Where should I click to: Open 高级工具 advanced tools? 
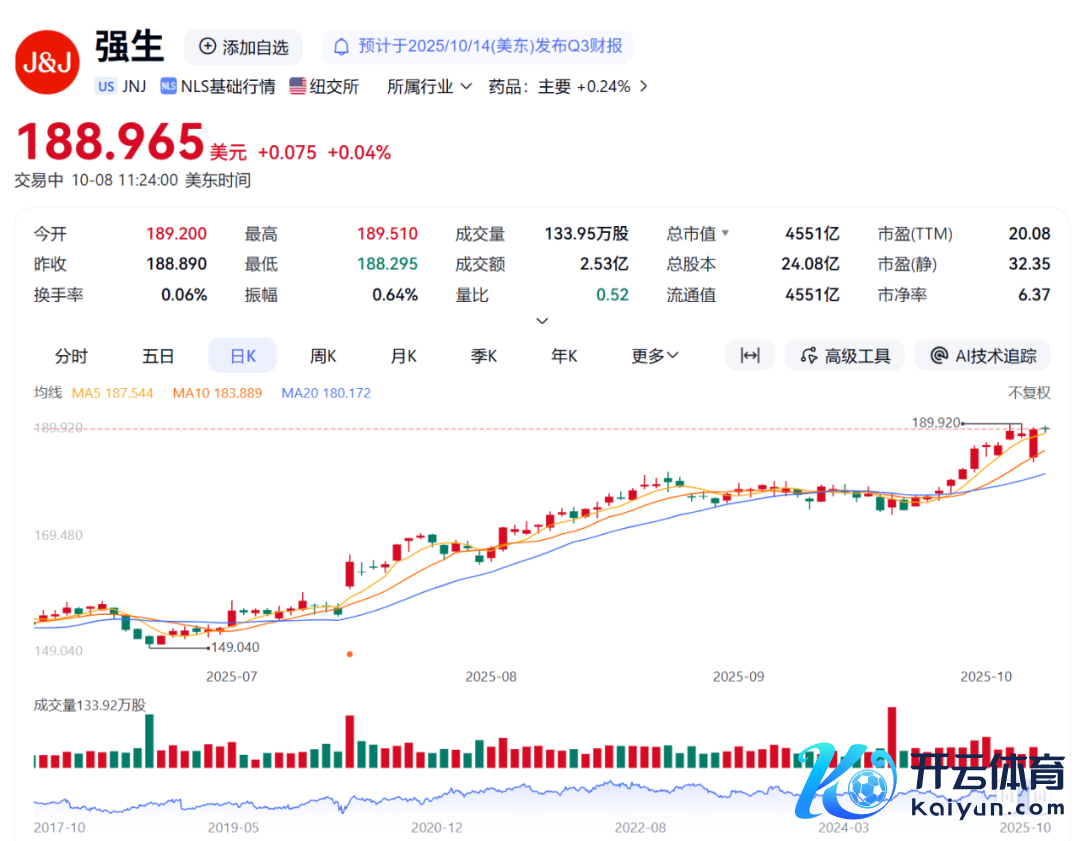coord(845,356)
